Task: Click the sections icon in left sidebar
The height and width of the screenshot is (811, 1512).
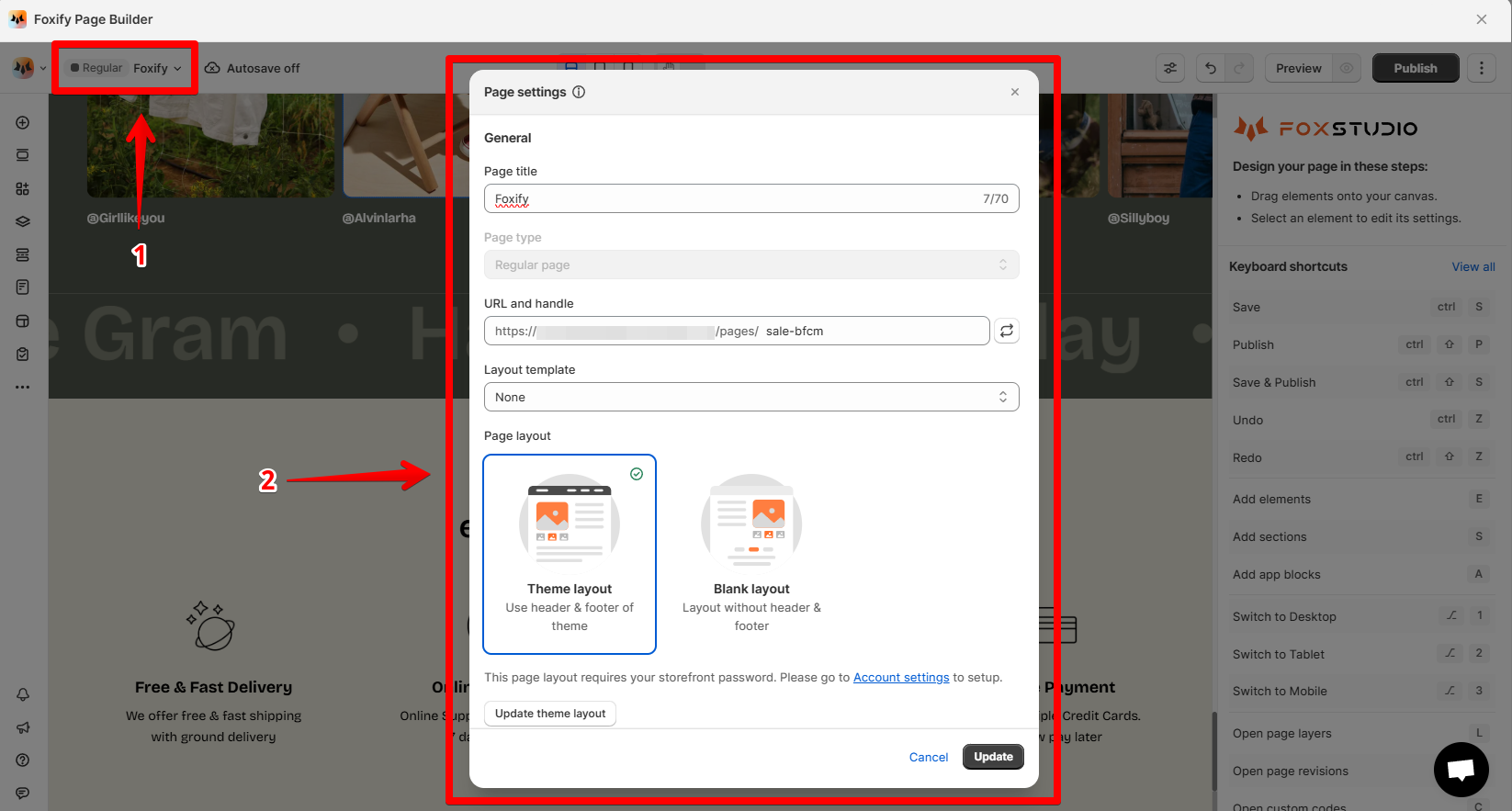Action: point(23,155)
